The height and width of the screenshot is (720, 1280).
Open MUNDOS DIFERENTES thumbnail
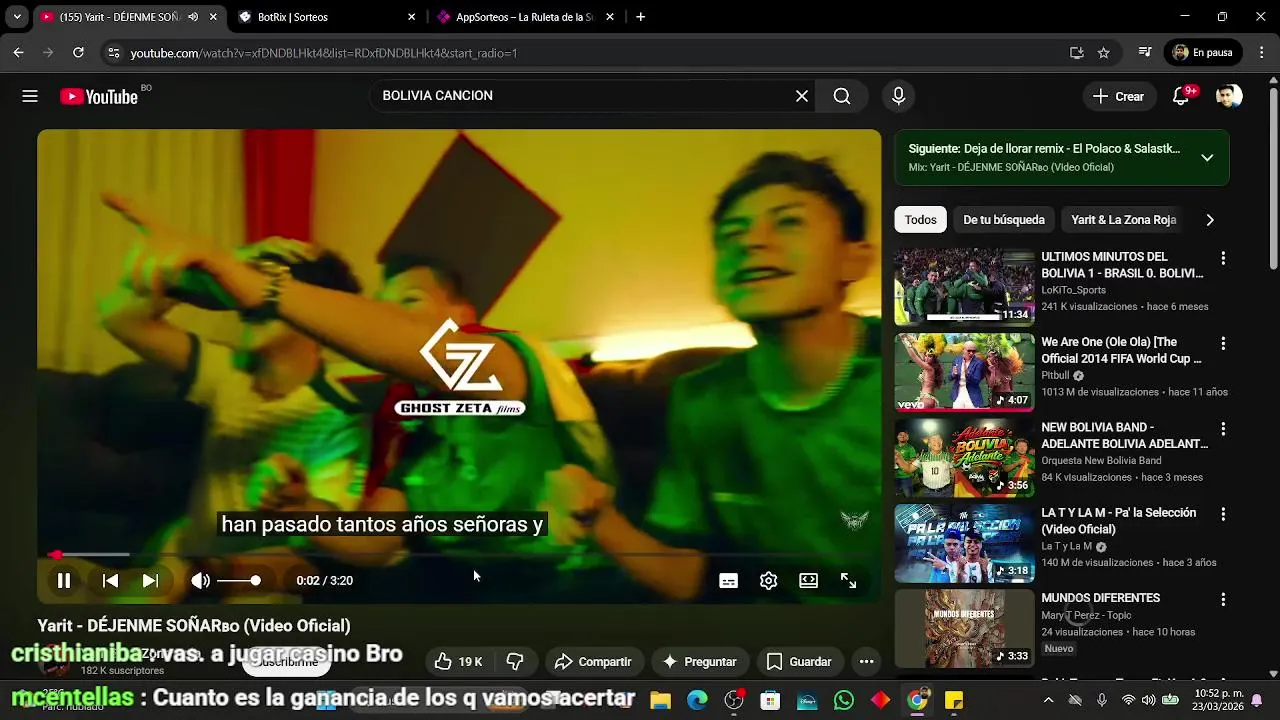[x=964, y=628]
